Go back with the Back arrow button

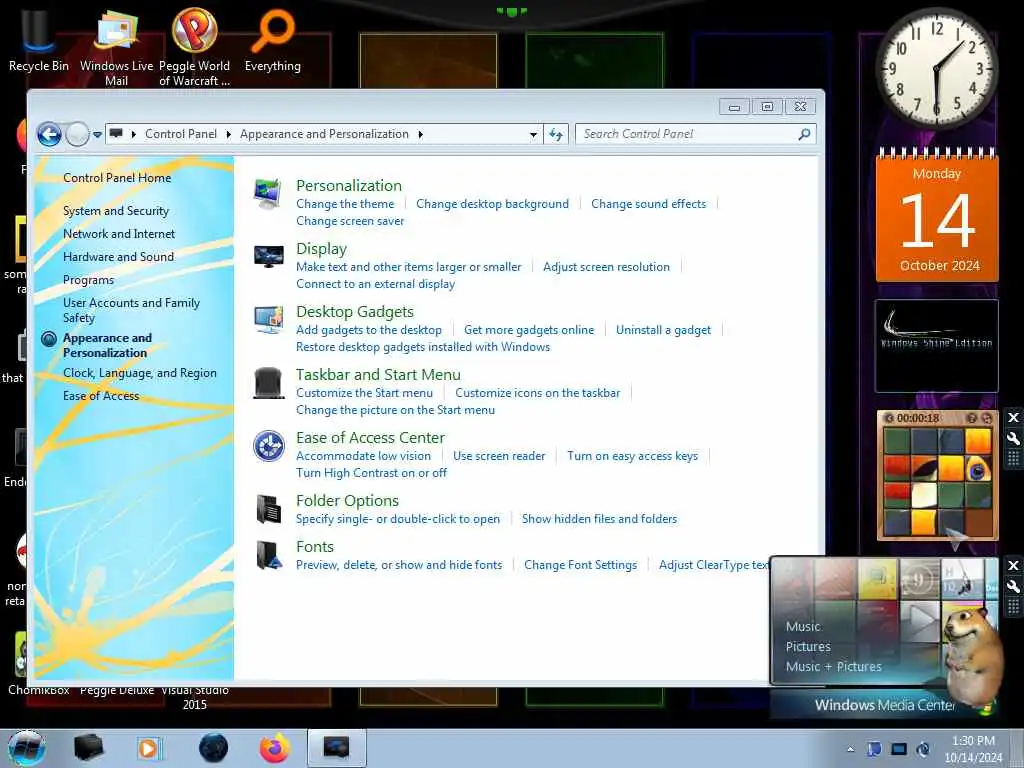click(49, 135)
